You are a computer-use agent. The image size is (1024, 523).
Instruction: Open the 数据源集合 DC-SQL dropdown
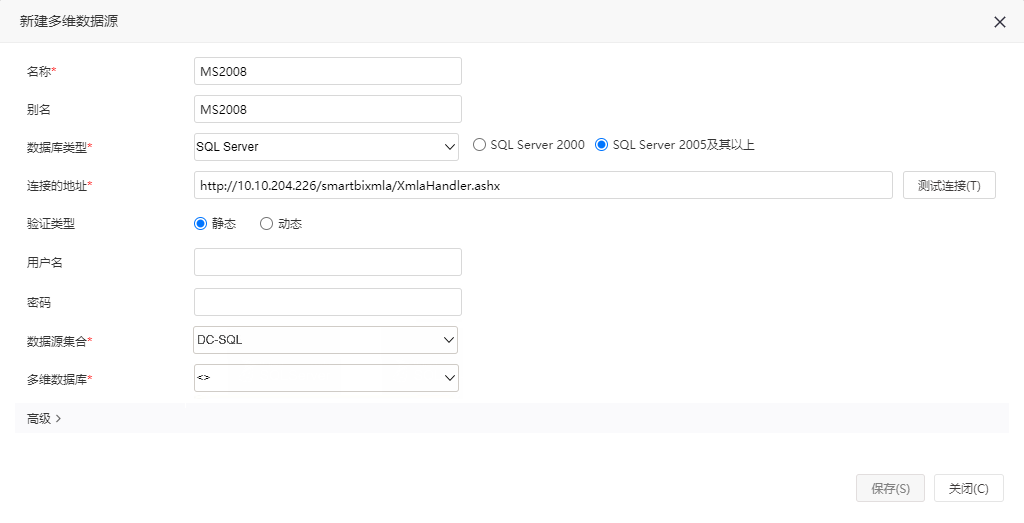coord(325,340)
